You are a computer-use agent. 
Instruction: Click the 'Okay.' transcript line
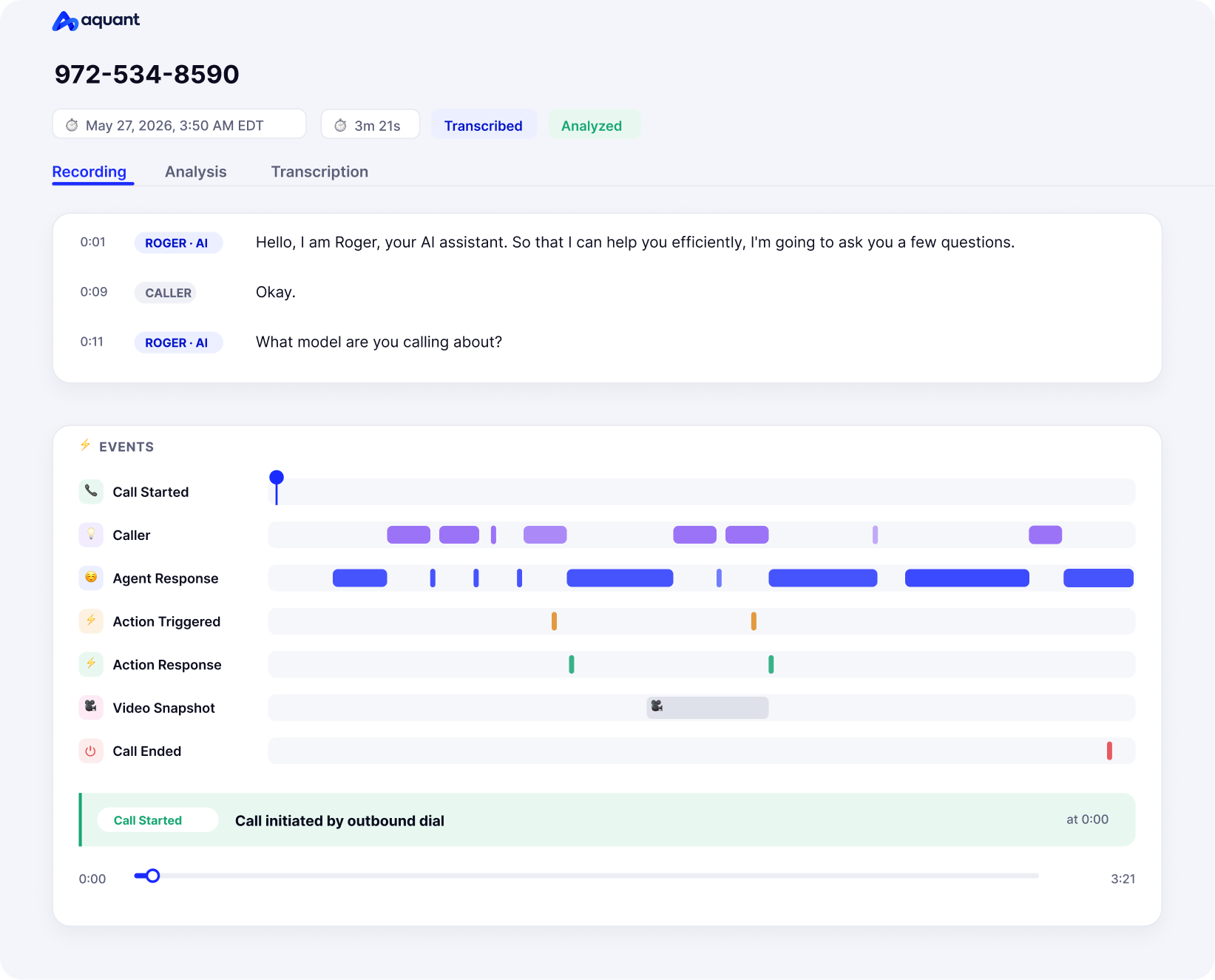coord(276,292)
